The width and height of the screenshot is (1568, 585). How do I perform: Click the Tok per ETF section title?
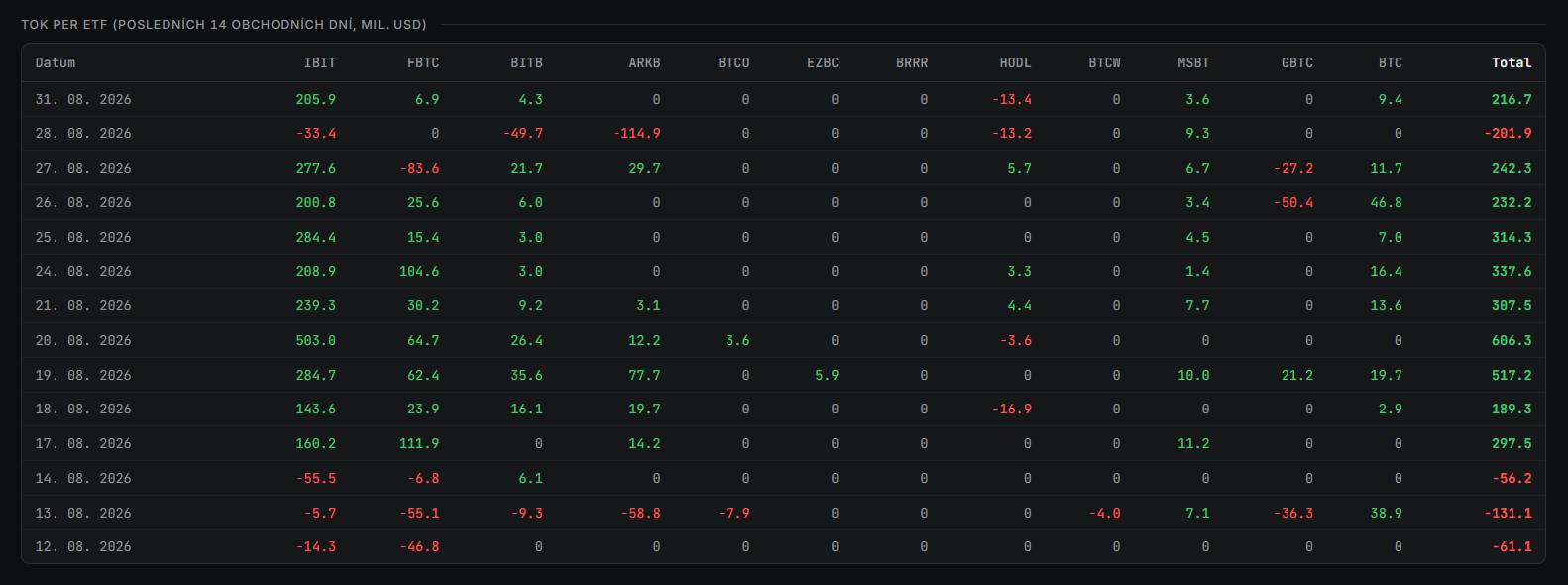coord(224,24)
